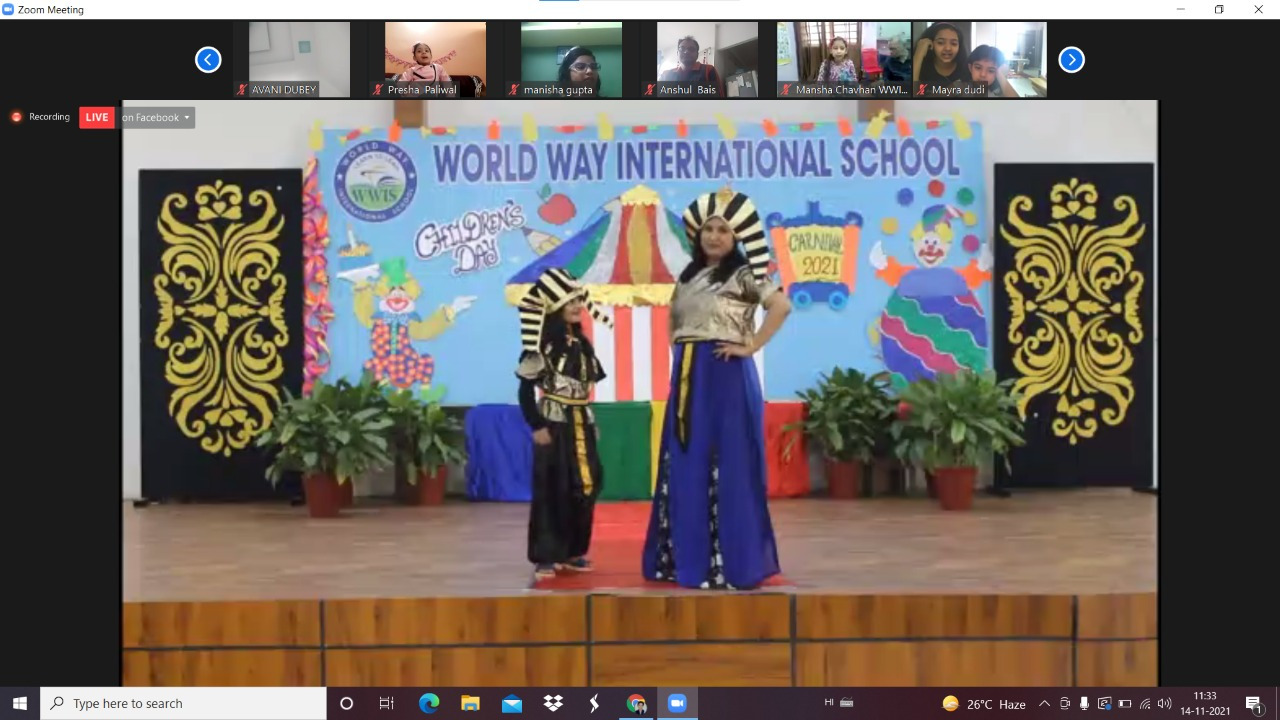1280x720 pixels.
Task: Click Show Desktop sliver at taskbar end
Action: 1277,703
